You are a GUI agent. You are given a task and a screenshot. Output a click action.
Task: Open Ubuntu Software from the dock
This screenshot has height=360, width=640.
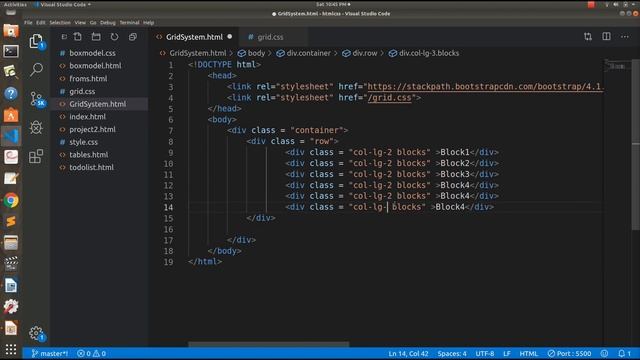(11, 115)
